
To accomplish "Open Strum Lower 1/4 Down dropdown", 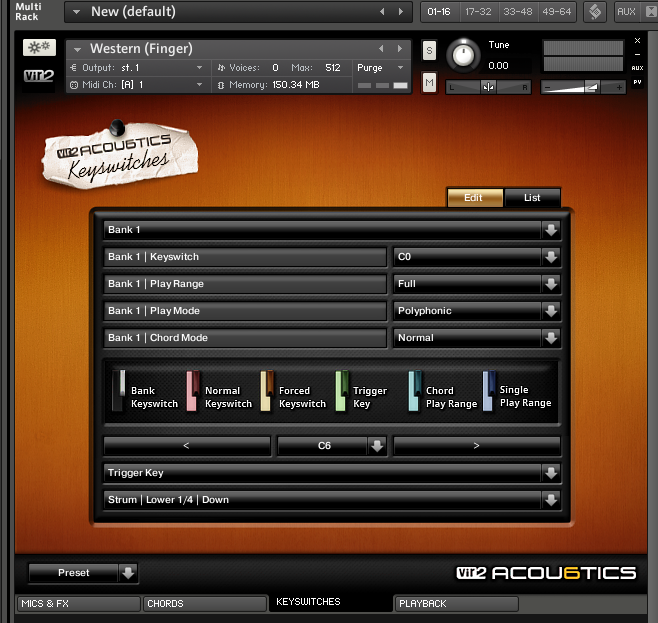I will [551, 500].
